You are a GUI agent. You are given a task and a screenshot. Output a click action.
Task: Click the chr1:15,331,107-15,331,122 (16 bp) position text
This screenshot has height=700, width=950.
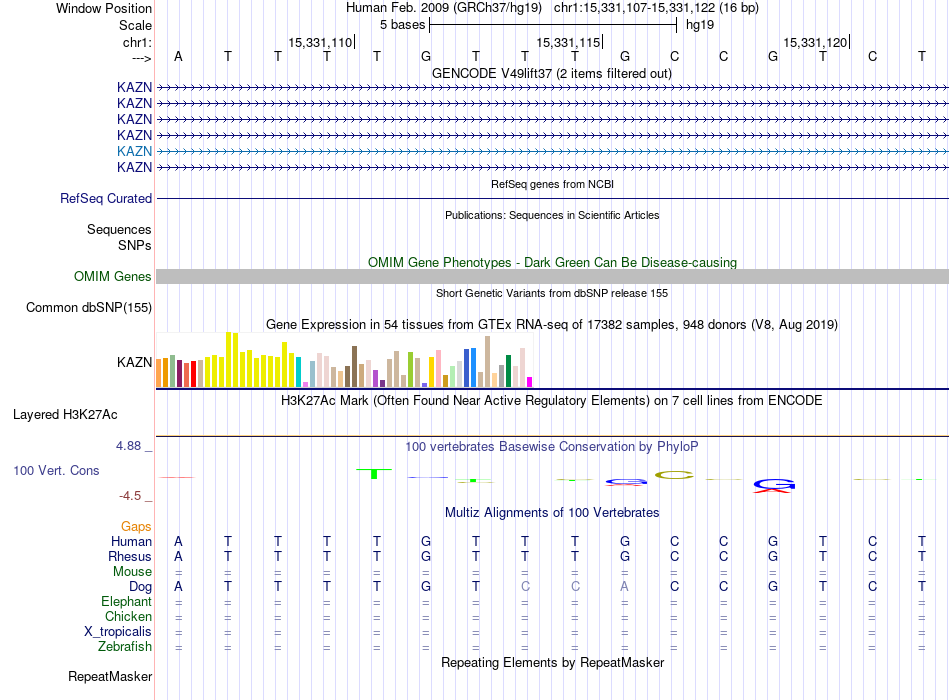click(656, 8)
